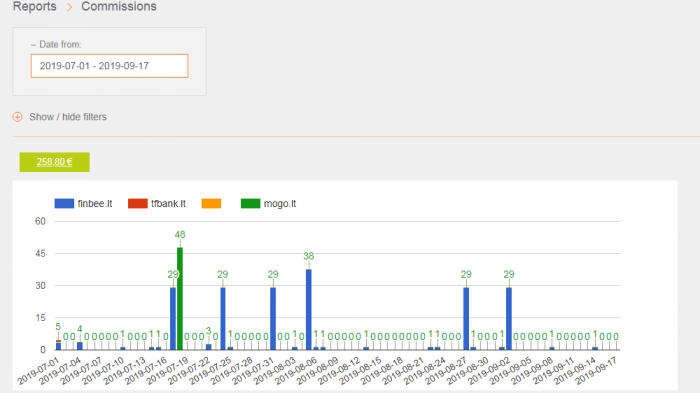The width and height of the screenshot is (700, 393).
Task: Click the 30 y-axis label
Action: click(x=40, y=285)
